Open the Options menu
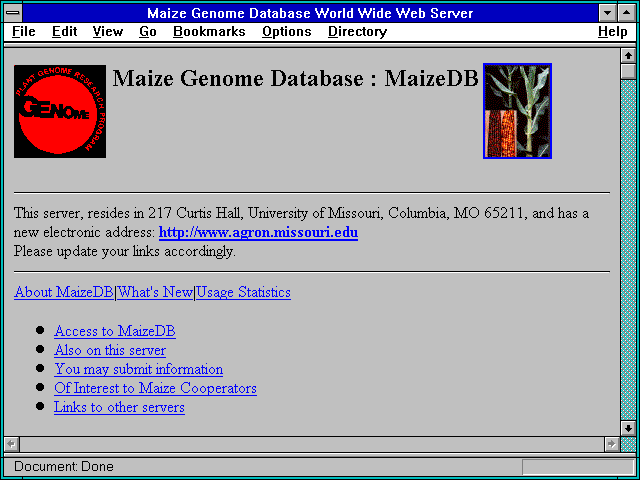The width and height of the screenshot is (640, 480). [x=287, y=31]
